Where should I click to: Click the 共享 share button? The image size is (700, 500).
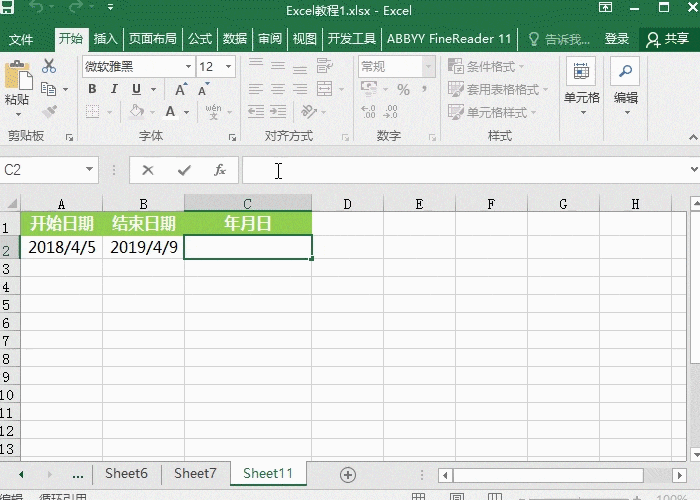pos(668,39)
